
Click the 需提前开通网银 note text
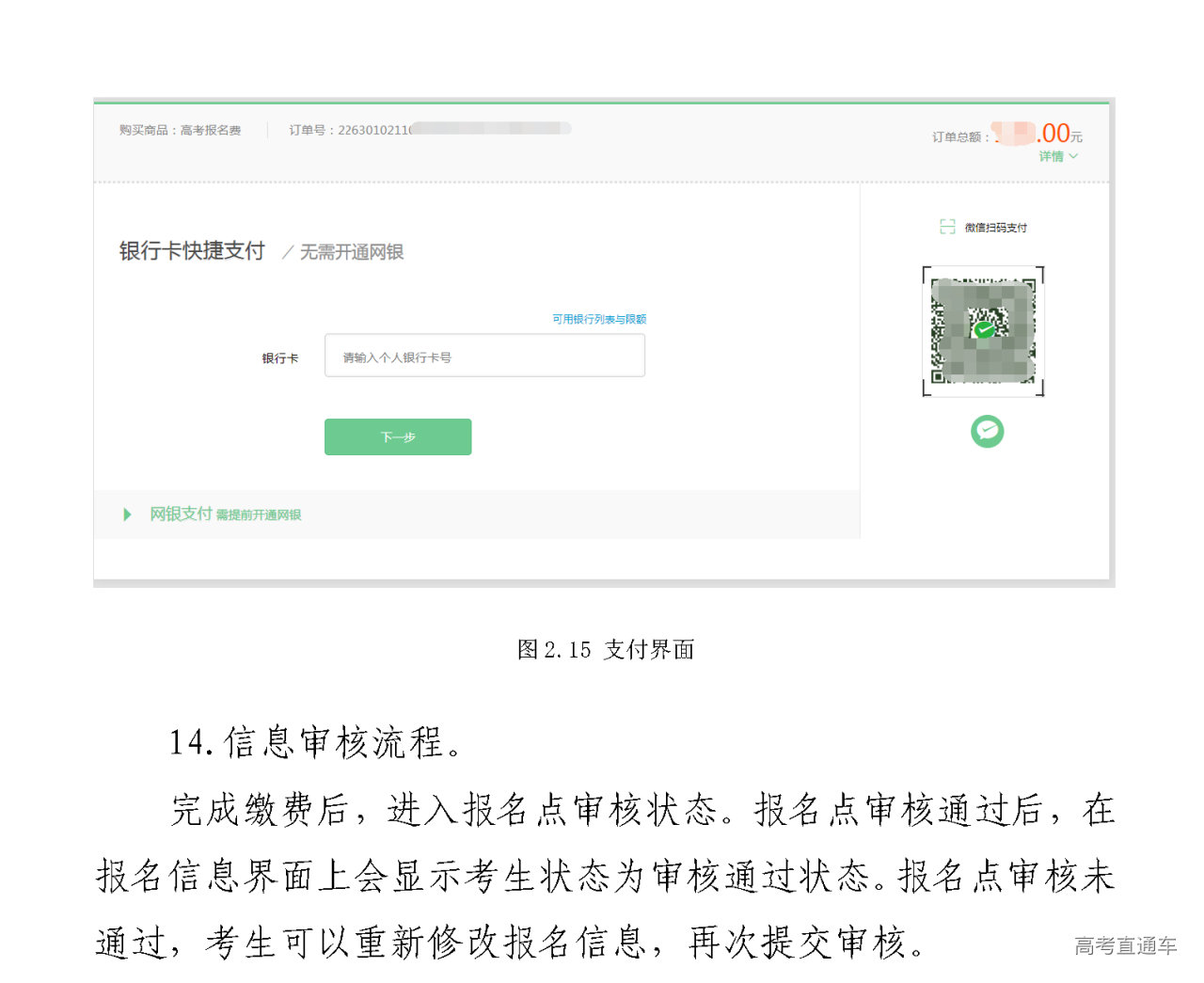pos(259,515)
